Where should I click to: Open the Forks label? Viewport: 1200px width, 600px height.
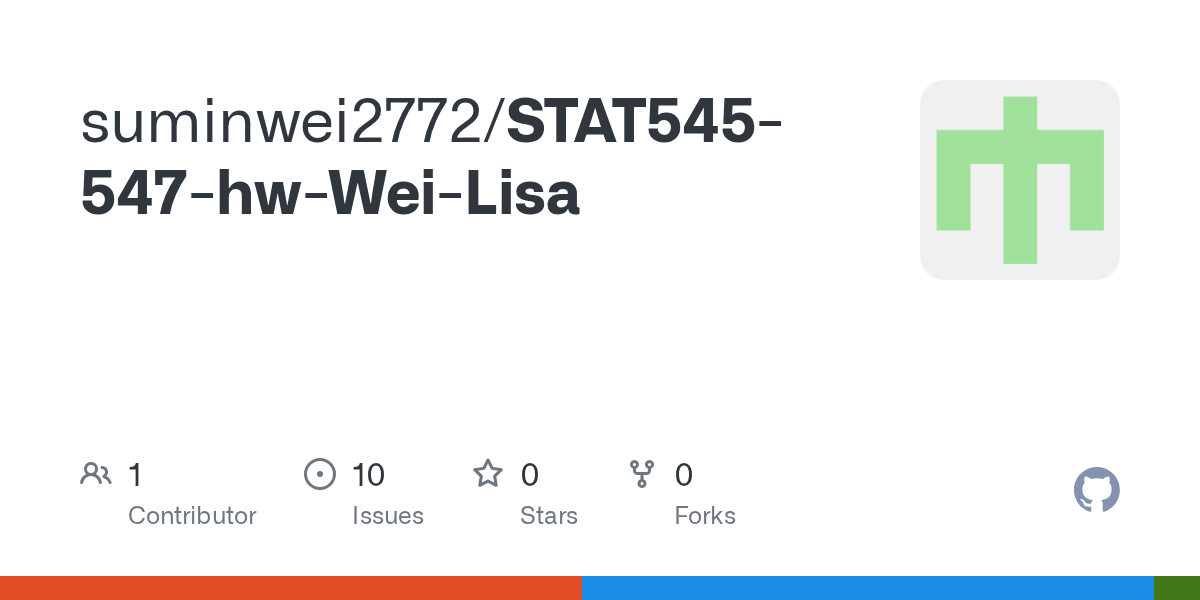(x=705, y=516)
